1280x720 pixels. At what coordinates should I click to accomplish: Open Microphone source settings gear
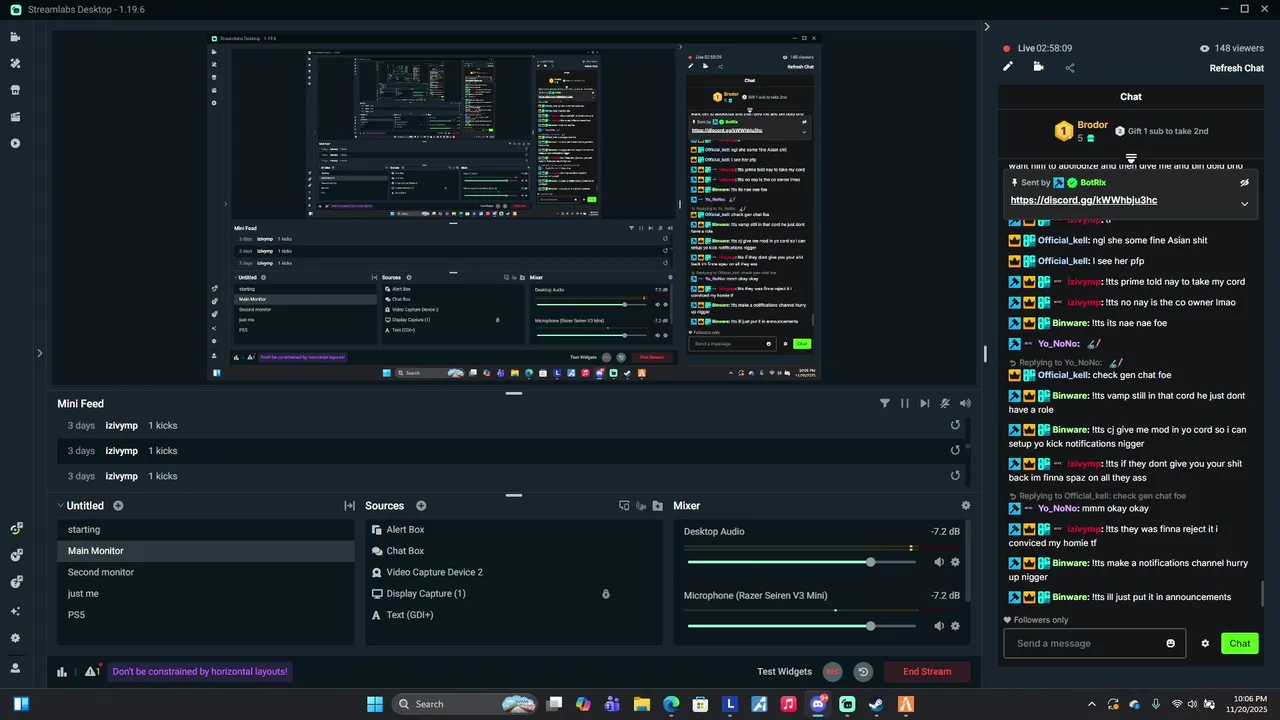[955, 626]
